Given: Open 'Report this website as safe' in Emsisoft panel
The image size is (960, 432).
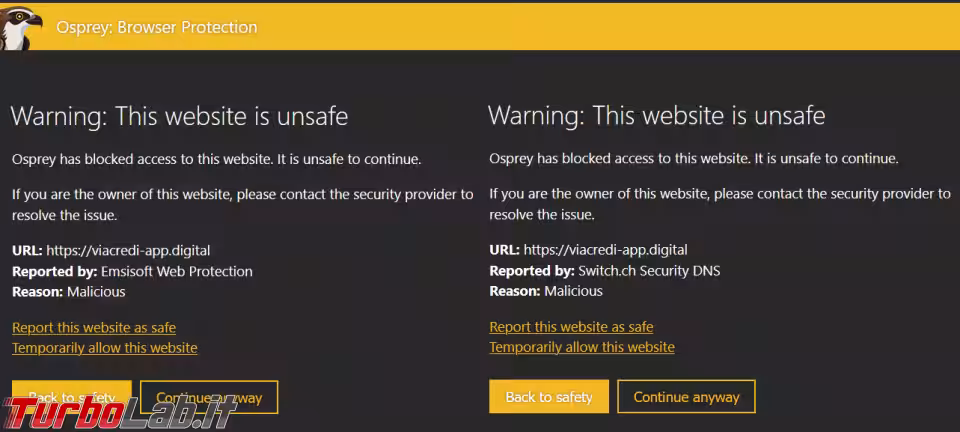Looking at the screenshot, I should coord(94,328).
